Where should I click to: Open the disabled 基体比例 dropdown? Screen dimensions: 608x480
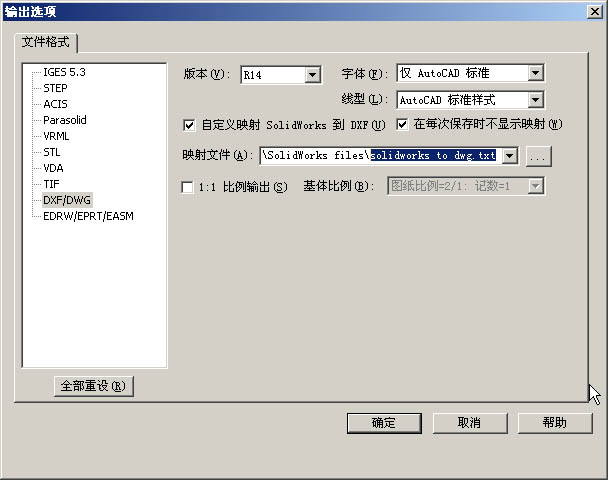535,186
